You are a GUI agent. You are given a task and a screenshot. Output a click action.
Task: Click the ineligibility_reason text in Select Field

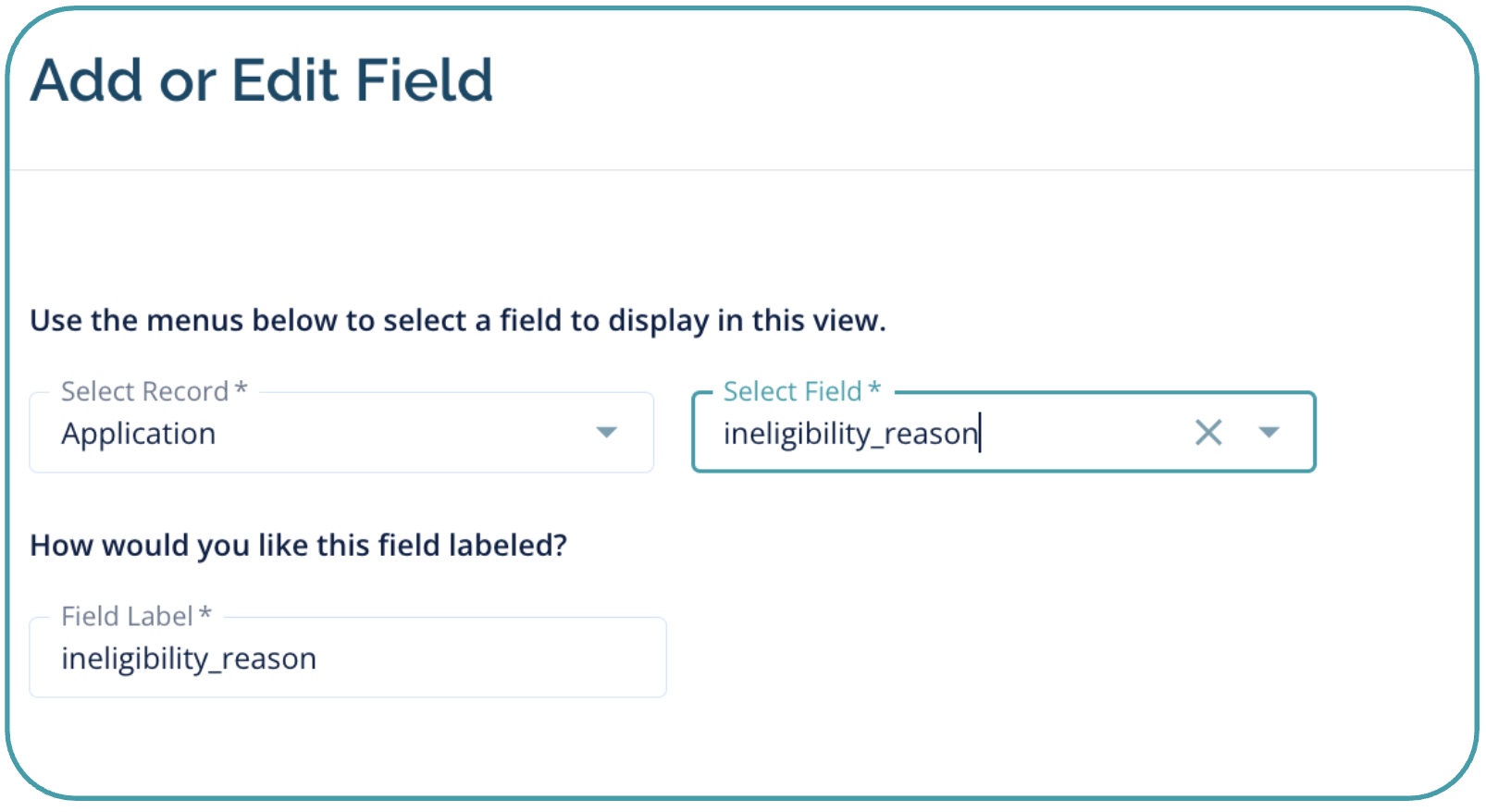[849, 434]
